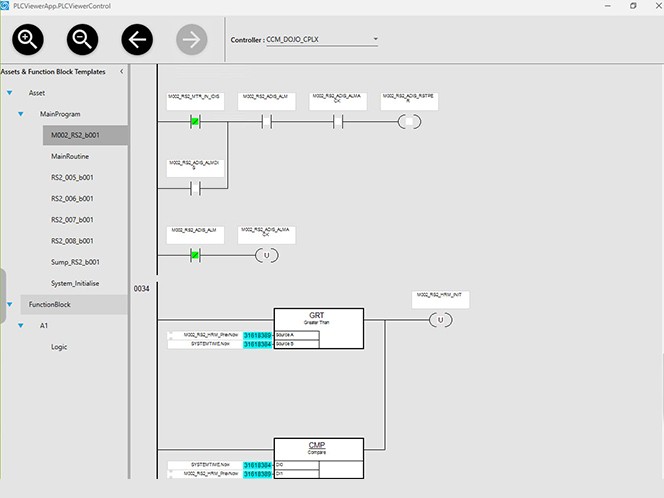This screenshot has height=498, width=664.
Task: Open the MainRoutine tree item
Action: 72,156
